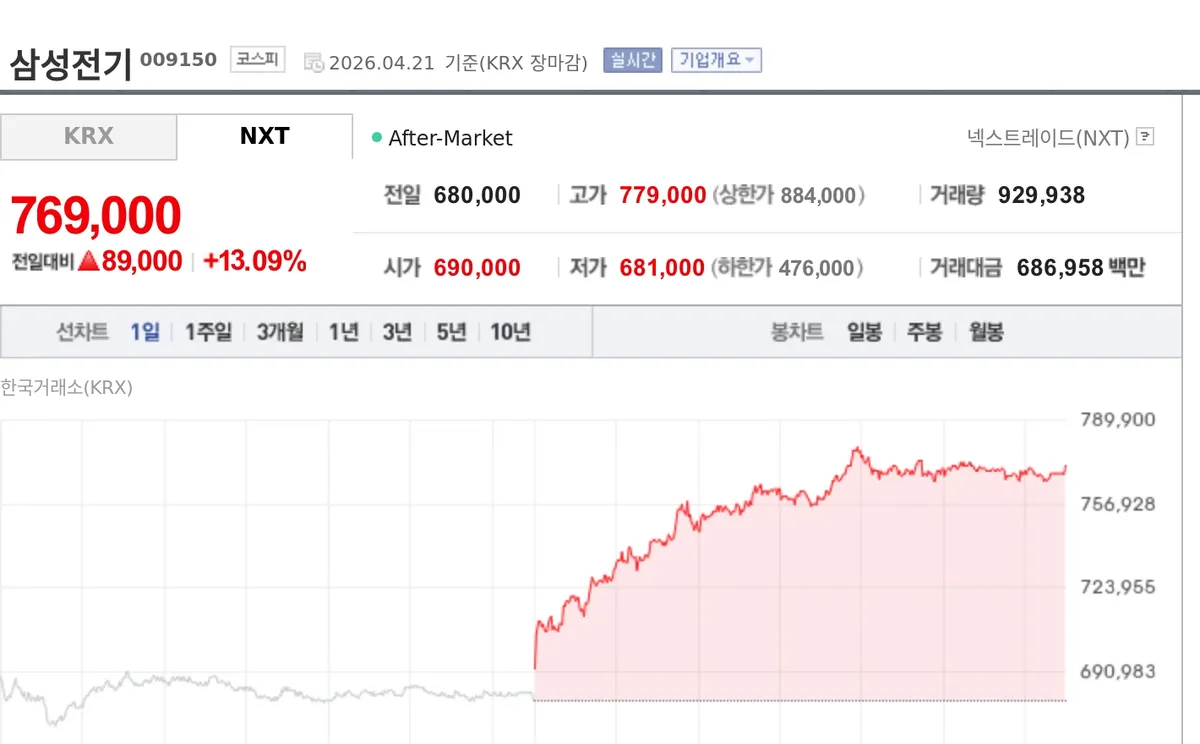Click the red up-triangle price change icon
Screen dimensions: 1200x744
click(x=89, y=262)
